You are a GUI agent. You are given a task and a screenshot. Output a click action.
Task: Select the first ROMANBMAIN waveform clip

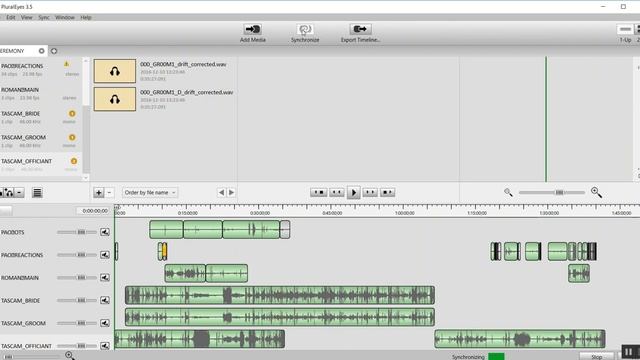(x=185, y=273)
